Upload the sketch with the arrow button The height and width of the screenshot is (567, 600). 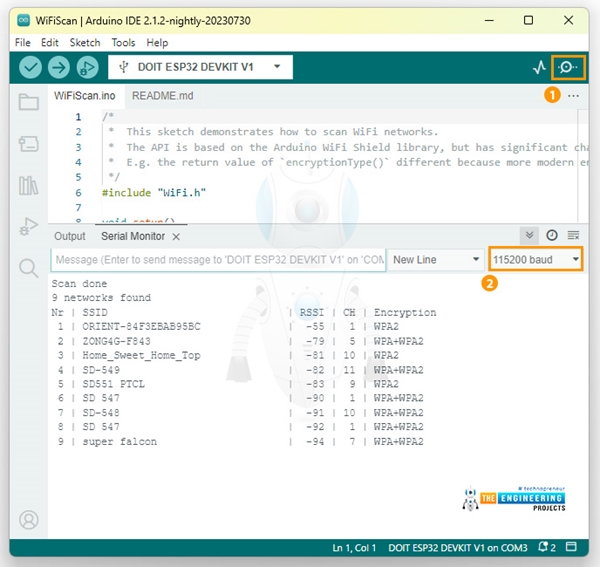(59, 67)
